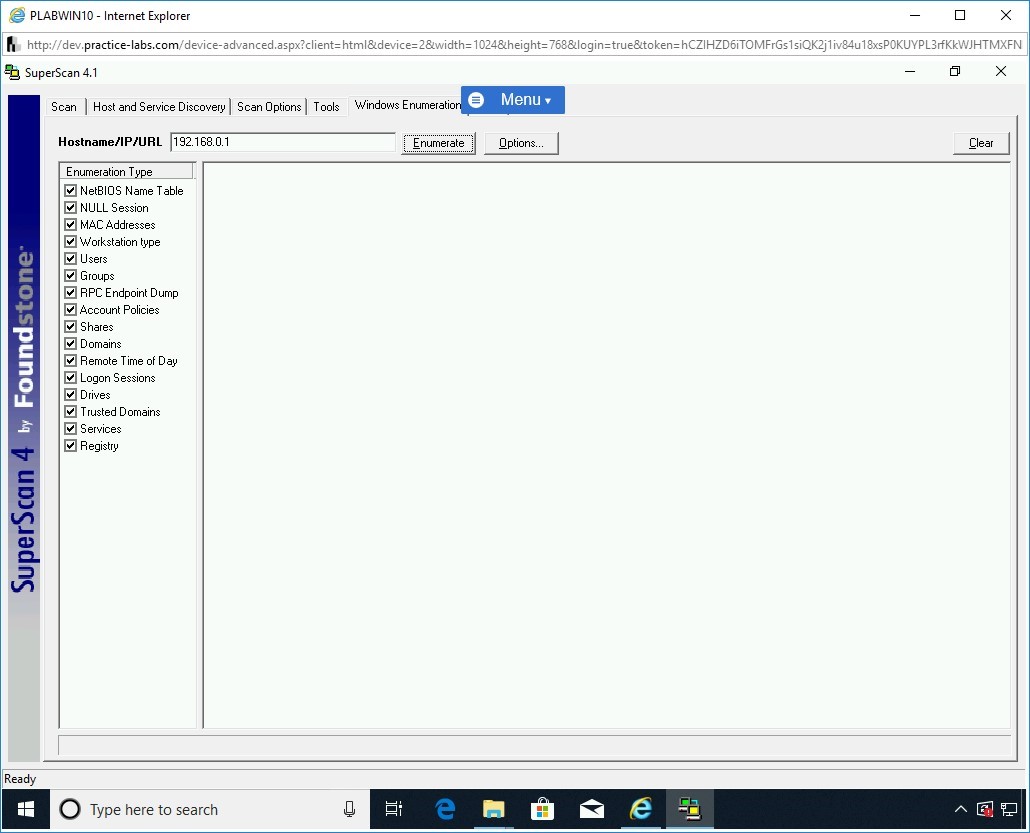Uncheck the NetBIOS Name Table checkbox
This screenshot has height=833, width=1030.
71,191
